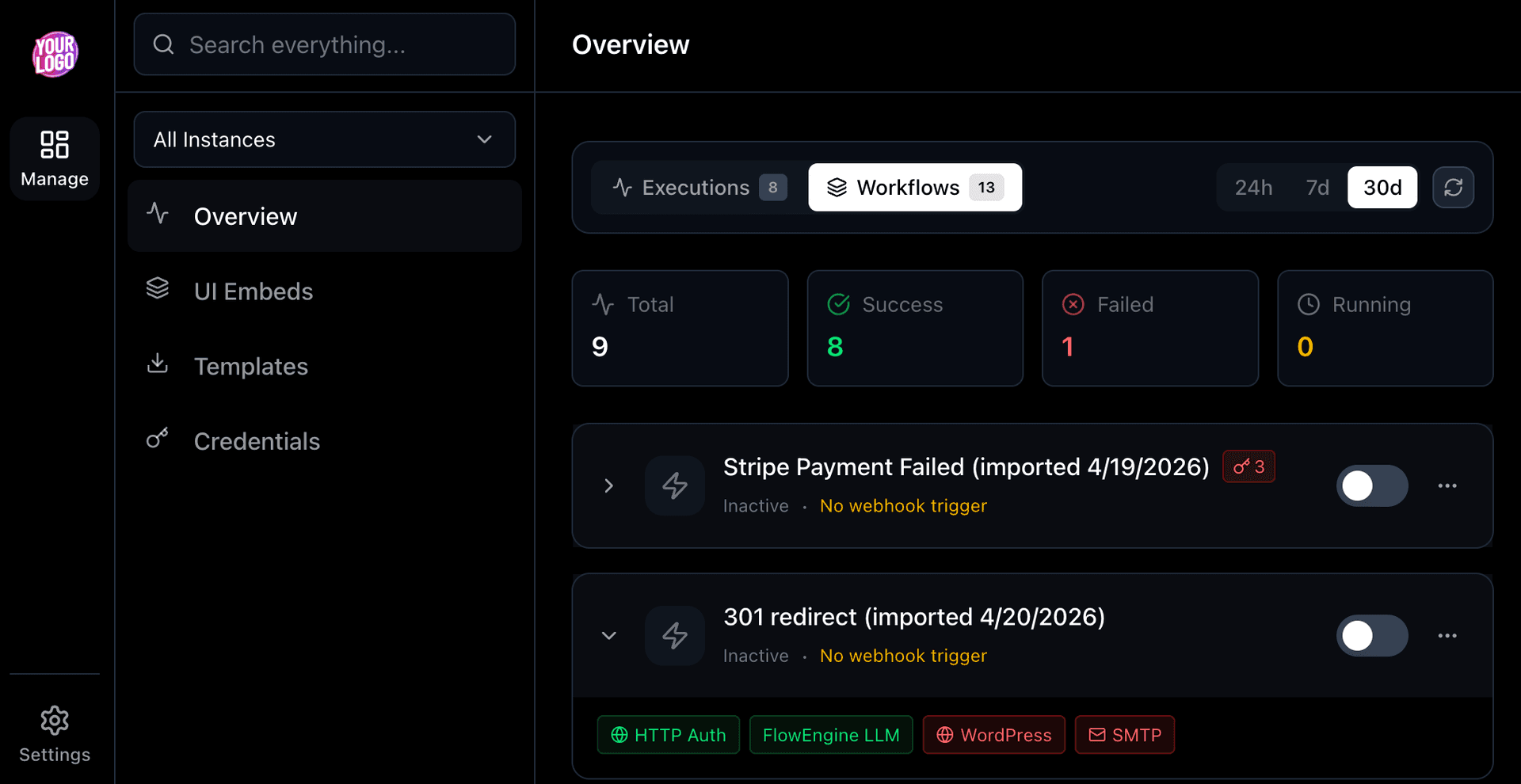The width and height of the screenshot is (1521, 784).
Task: Click the Failed count card
Action: coord(1150,328)
